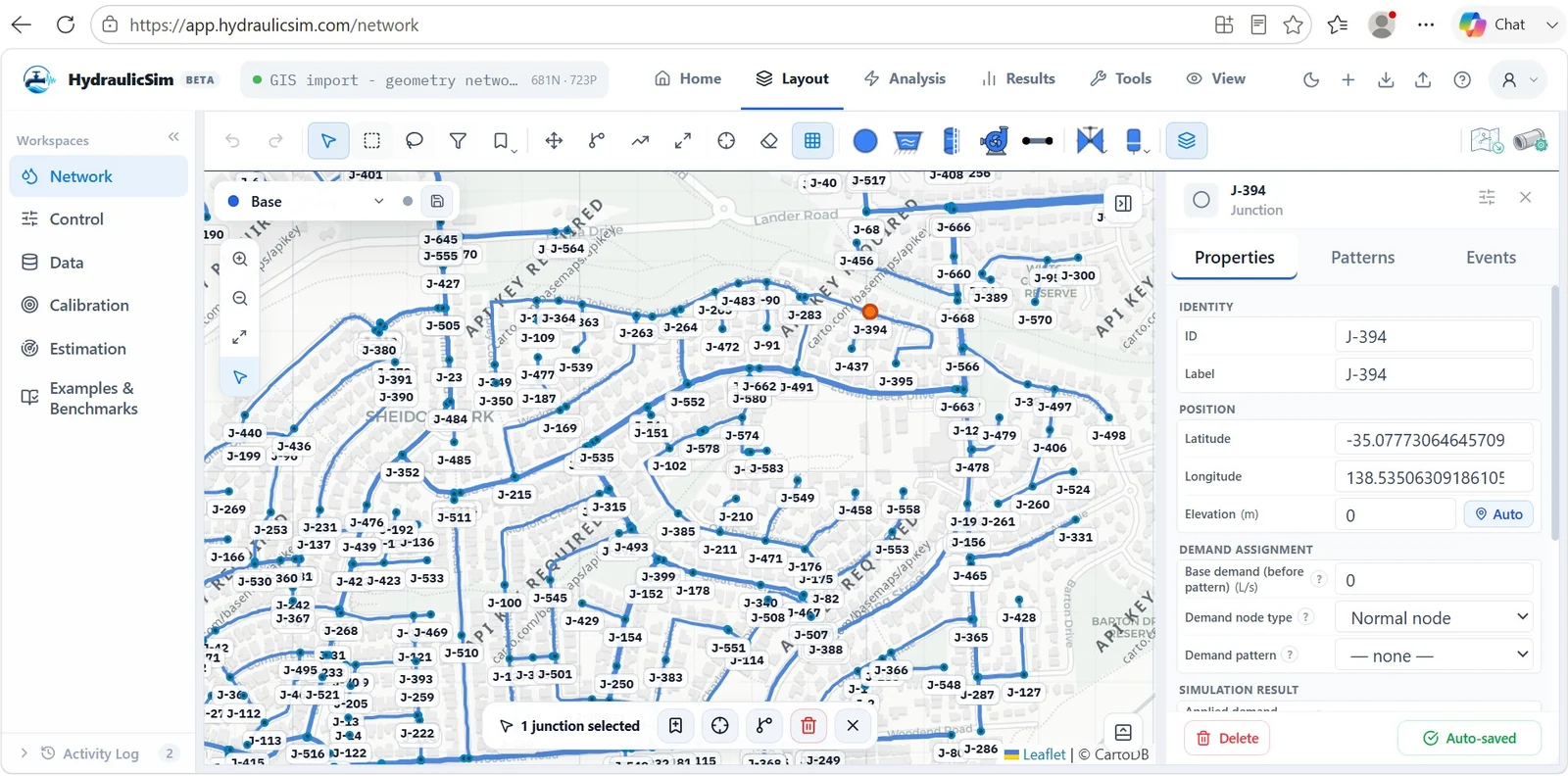Open the Tools tab
The width and height of the screenshot is (1568, 776).
(1121, 78)
